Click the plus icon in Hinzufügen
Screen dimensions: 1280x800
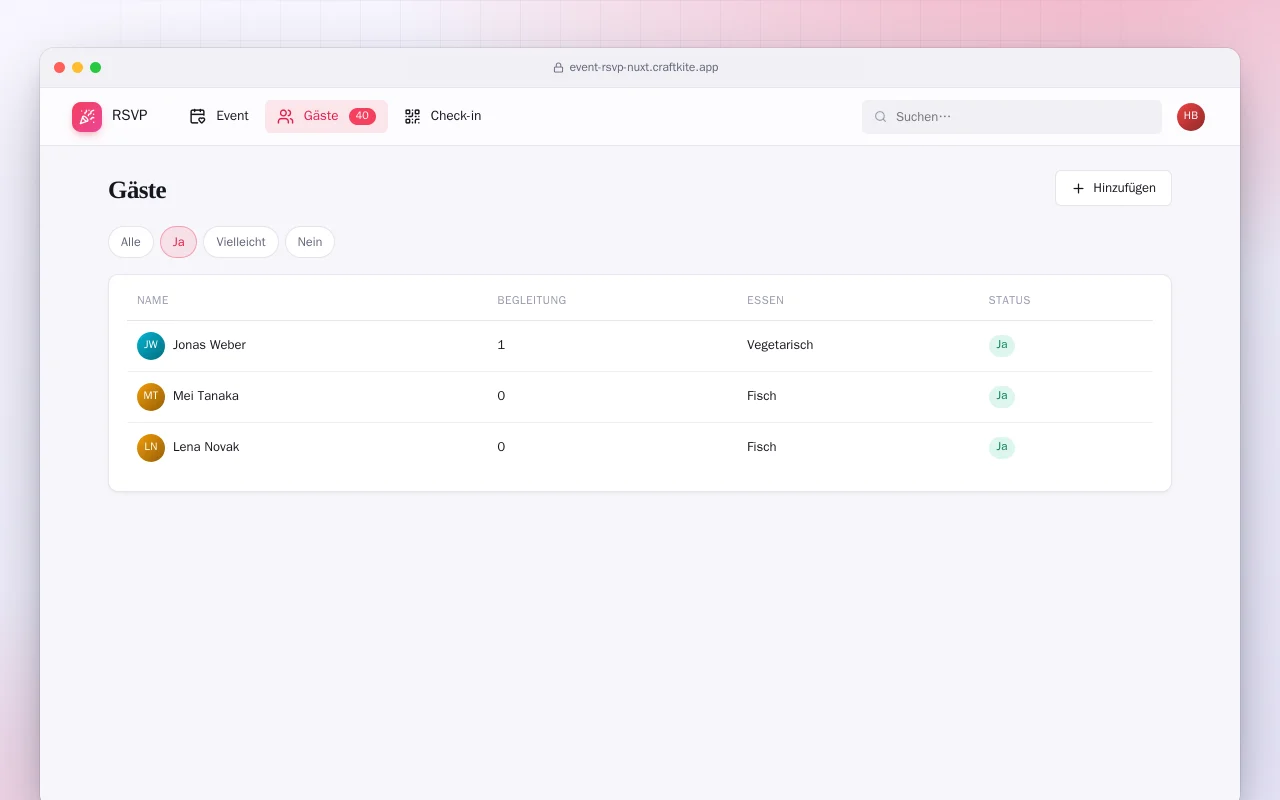(1078, 188)
